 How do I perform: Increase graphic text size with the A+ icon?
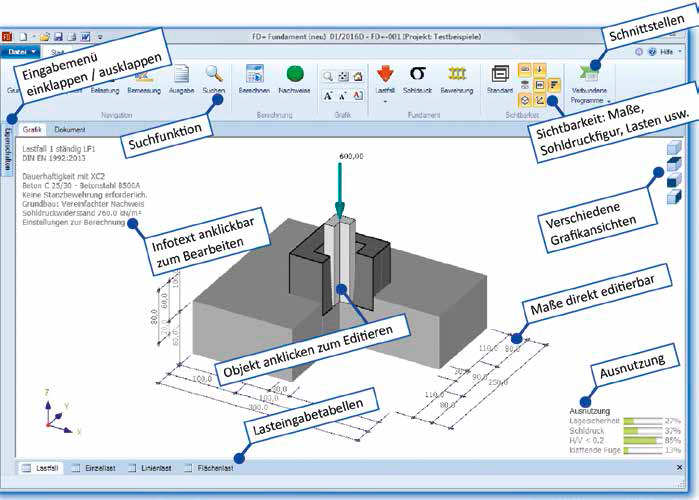[x=328, y=95]
